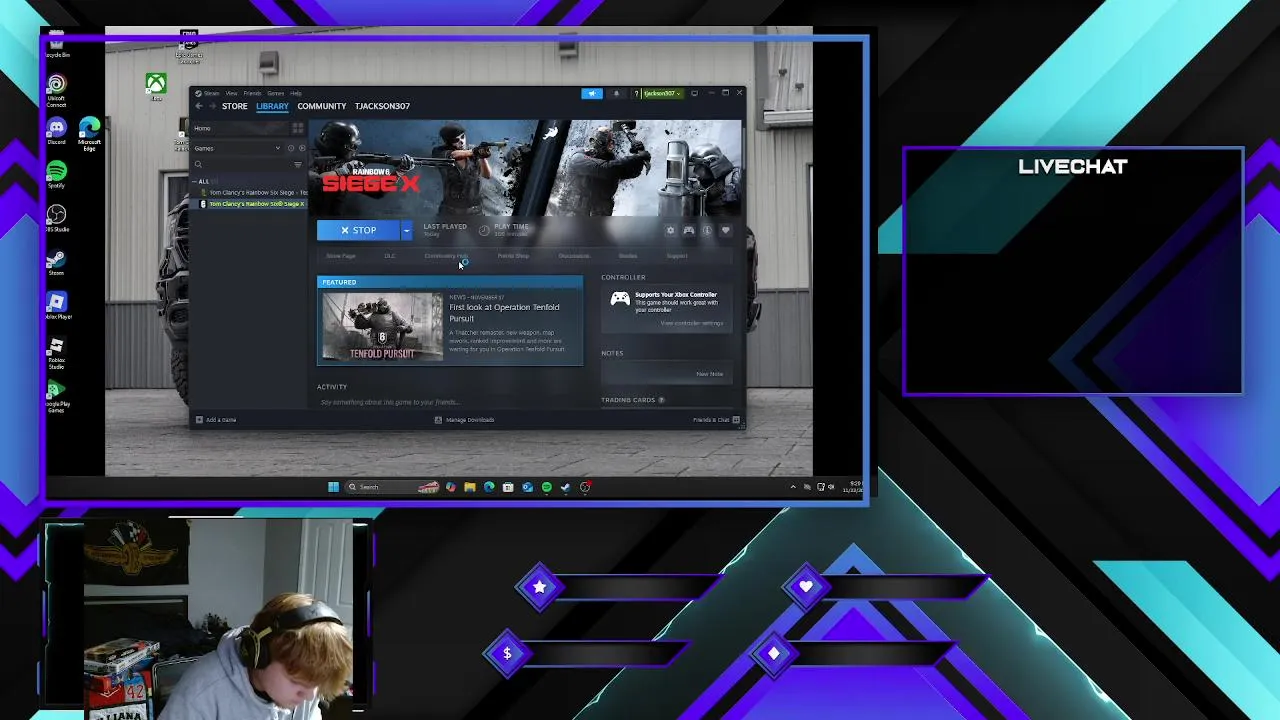Click library recent clock filter icon

pyautogui.click(x=290, y=148)
